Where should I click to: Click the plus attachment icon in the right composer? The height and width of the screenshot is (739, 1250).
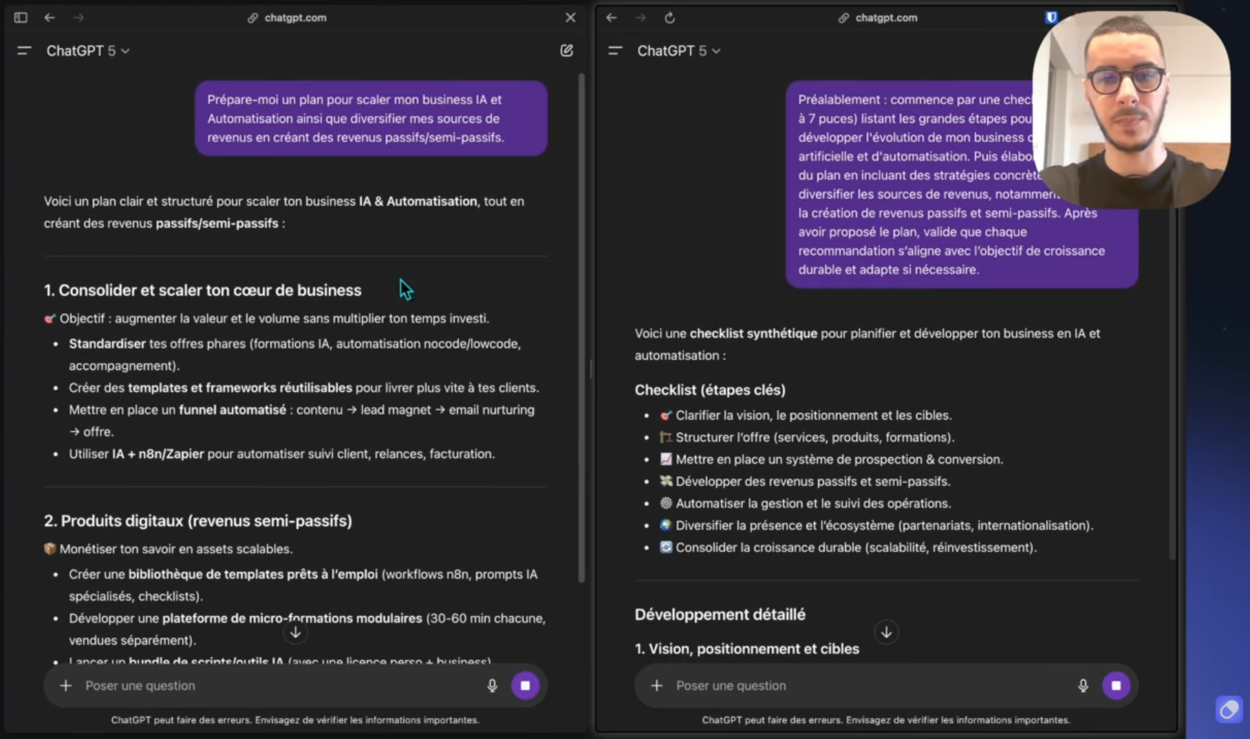pos(657,685)
